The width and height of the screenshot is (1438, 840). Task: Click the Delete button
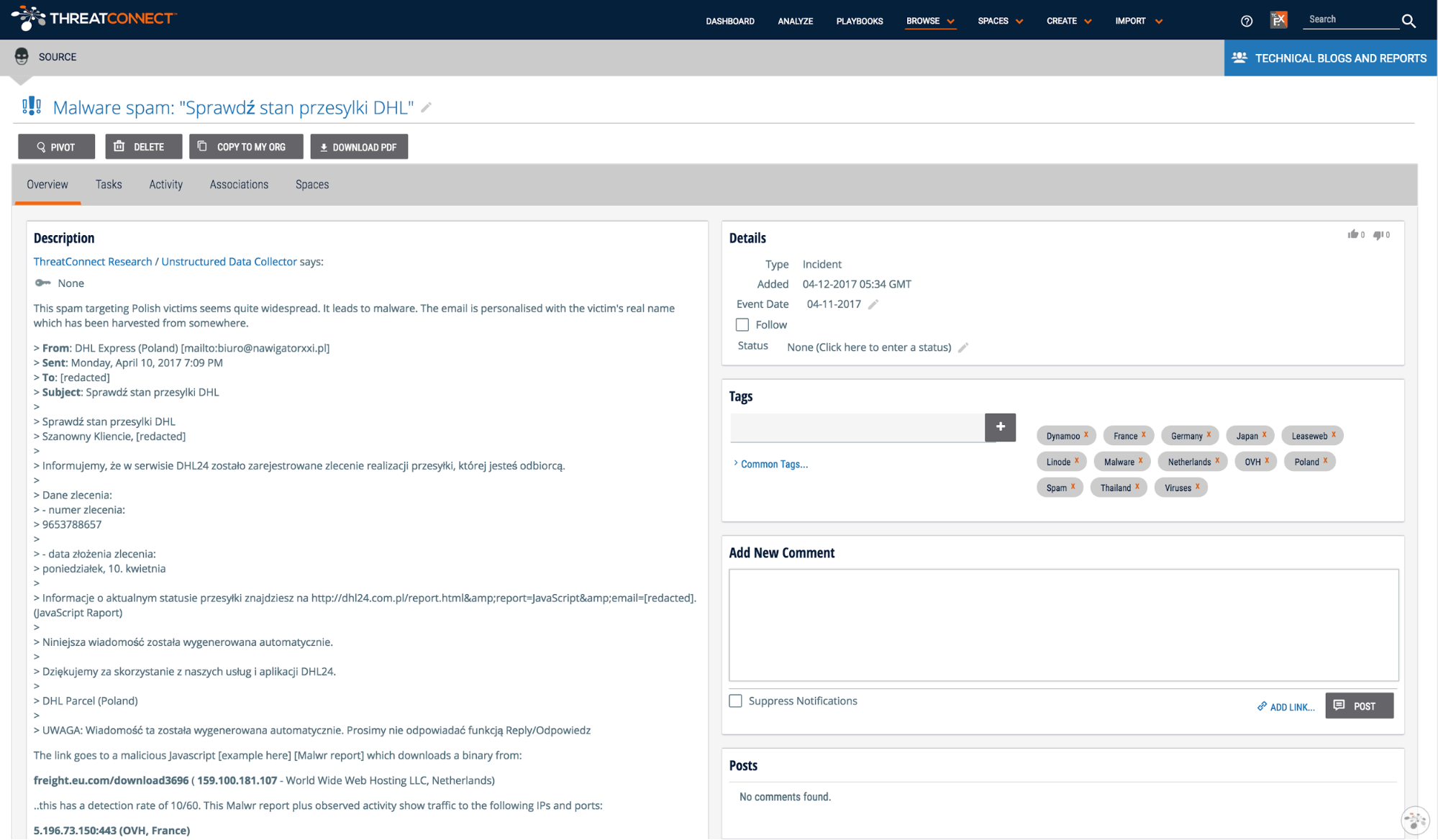pyautogui.click(x=143, y=147)
